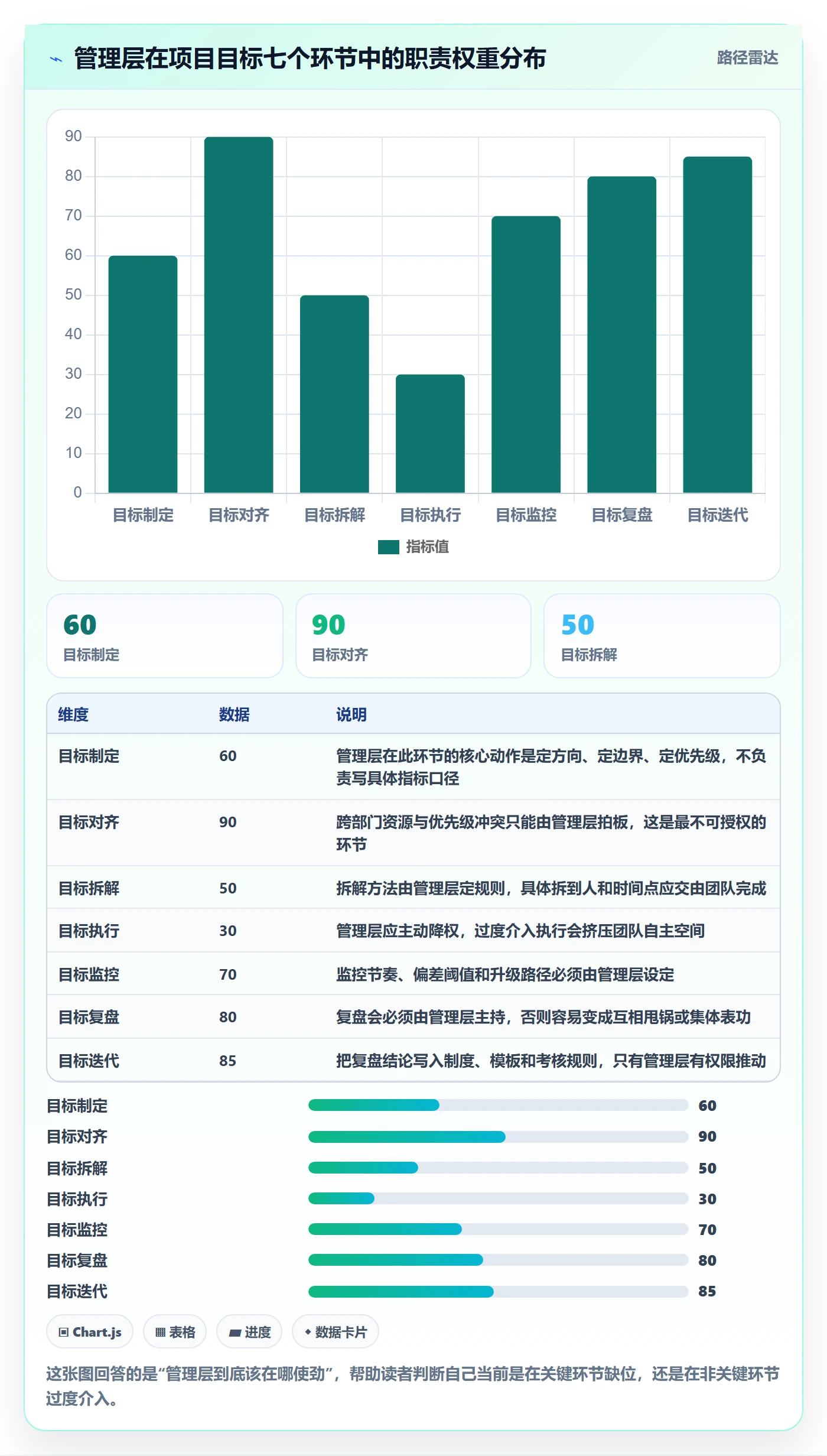The image size is (827, 1456).
Task: Click the 目标制定 progress bar
Action: [x=498, y=1105]
